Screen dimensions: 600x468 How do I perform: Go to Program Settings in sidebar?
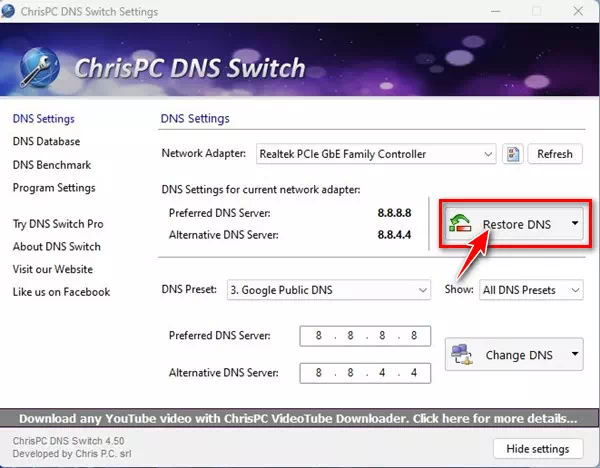[x=54, y=188]
